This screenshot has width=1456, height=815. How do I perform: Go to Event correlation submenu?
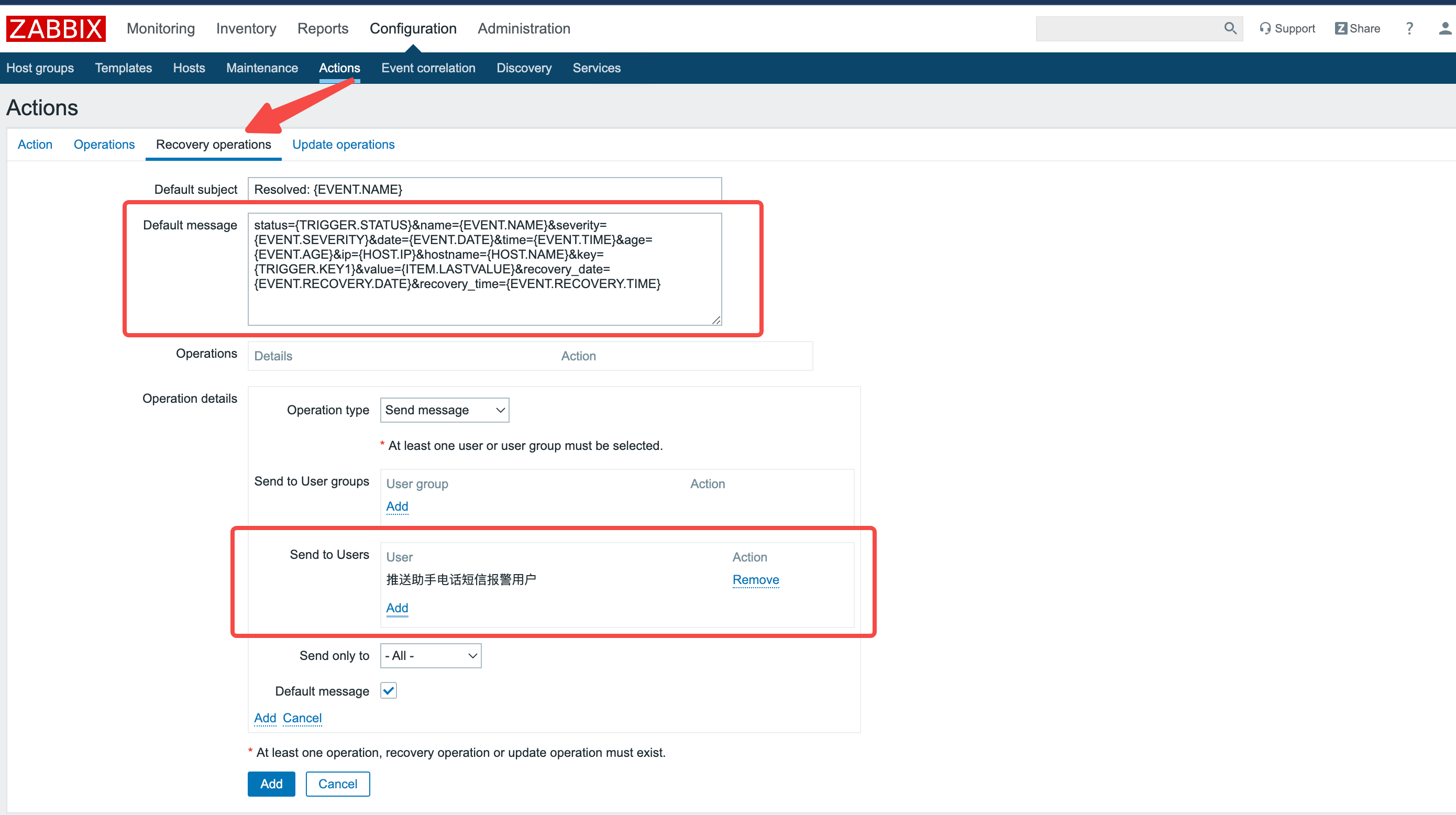click(428, 68)
